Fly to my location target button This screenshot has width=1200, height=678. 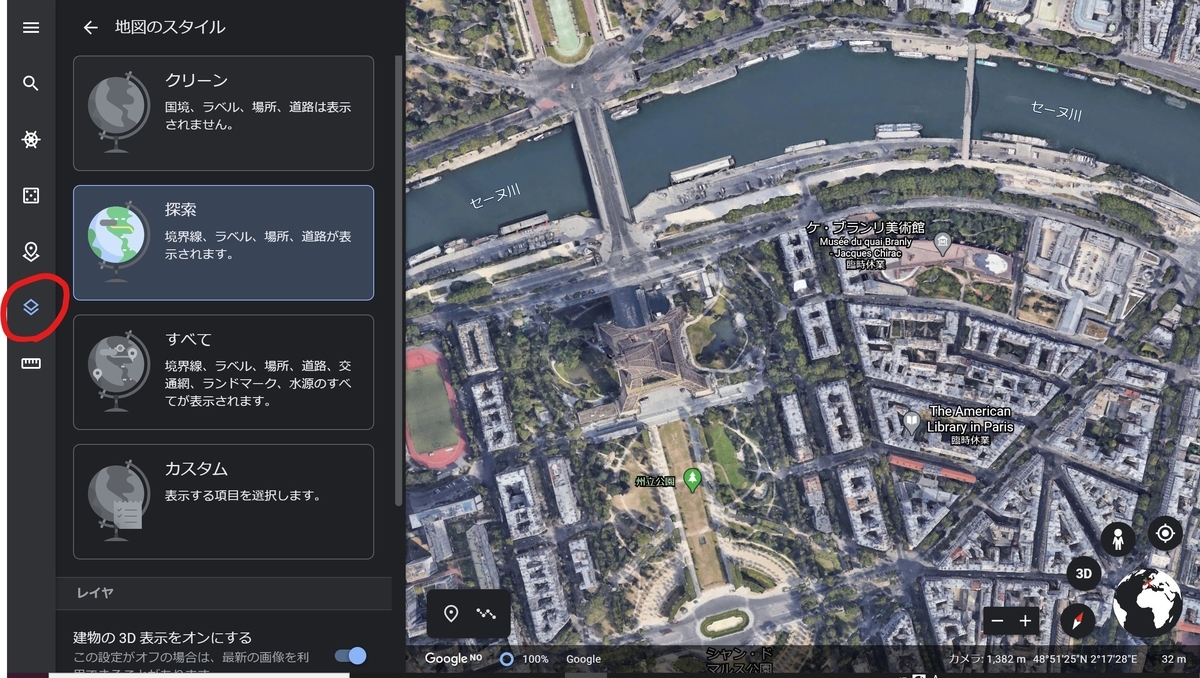[1165, 532]
